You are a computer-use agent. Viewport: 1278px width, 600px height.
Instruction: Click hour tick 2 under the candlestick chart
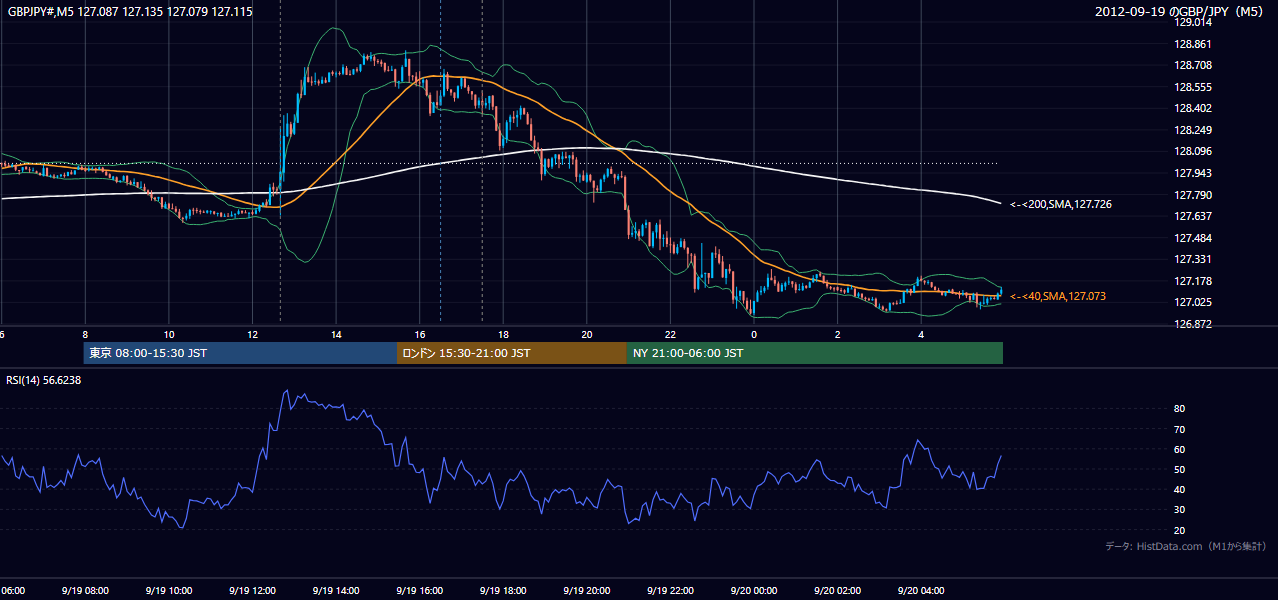pos(837,335)
